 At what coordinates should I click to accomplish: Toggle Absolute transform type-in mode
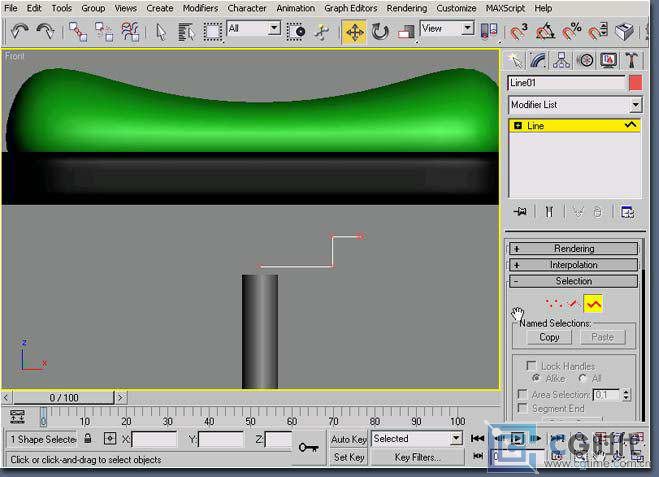(x=110, y=439)
